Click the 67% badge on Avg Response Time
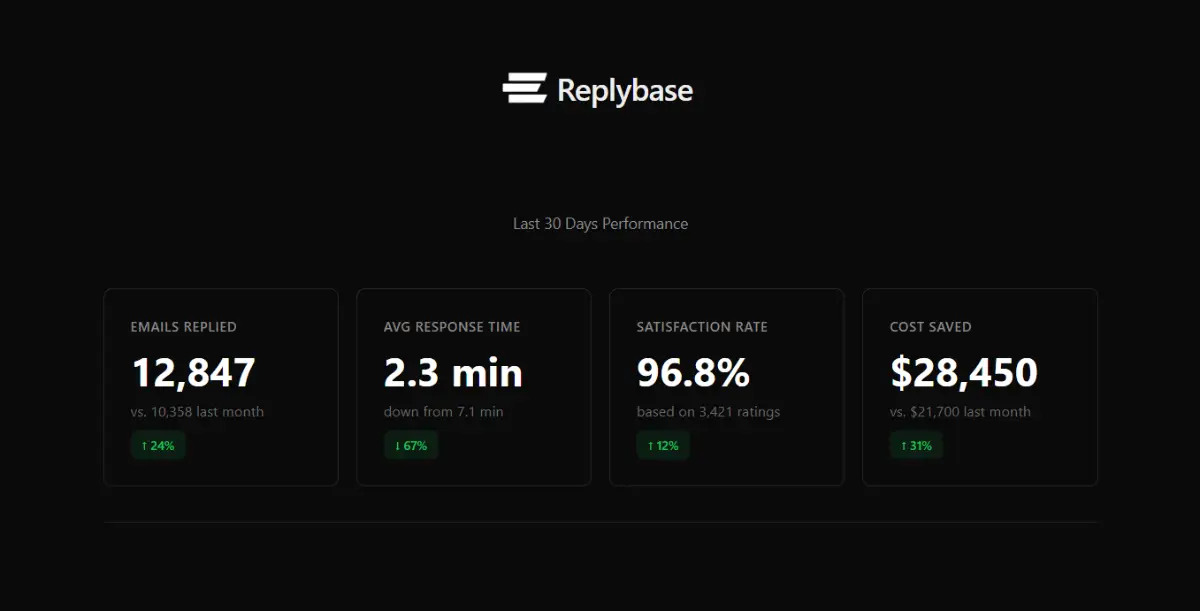The height and width of the screenshot is (611, 1200). click(409, 446)
